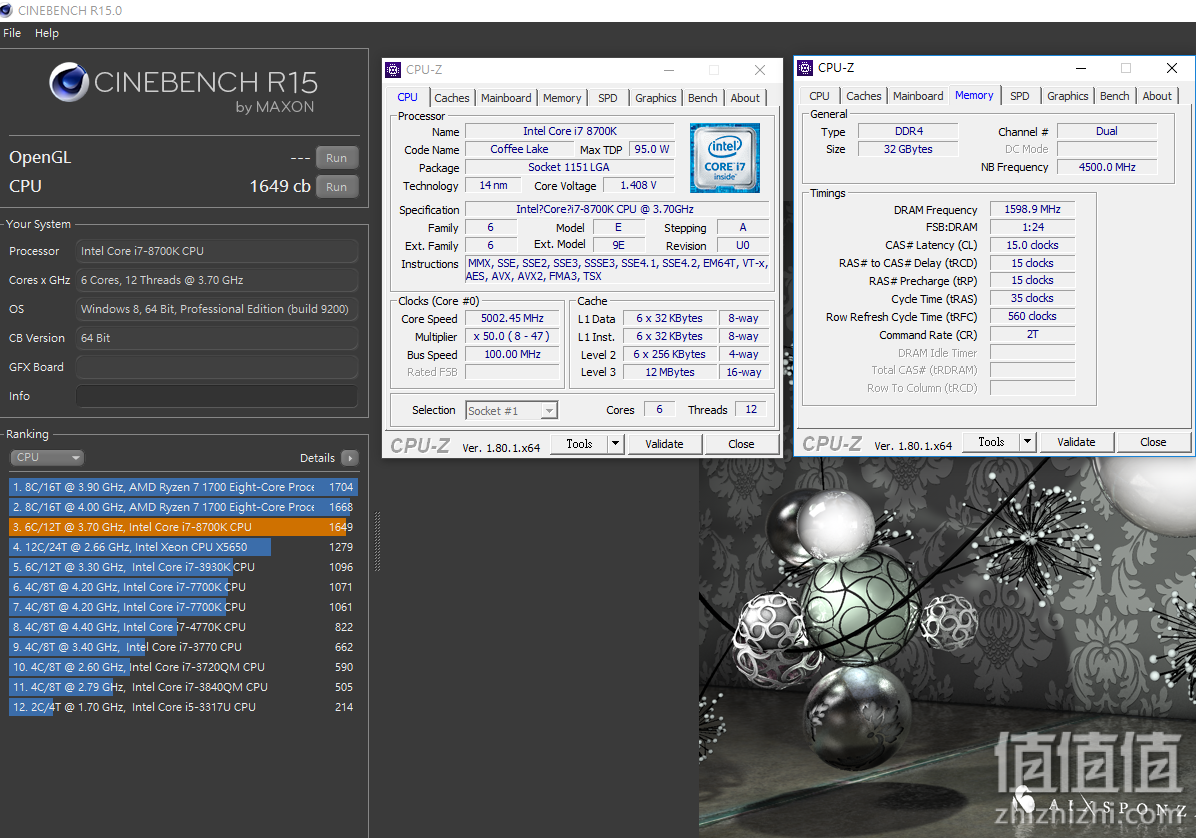1196x838 pixels.
Task: Click the Core Speed value 5002.45 MHz
Action: point(512,318)
